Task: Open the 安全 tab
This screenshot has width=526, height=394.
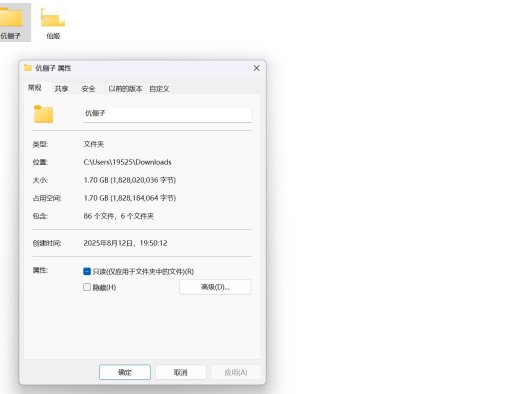Action: [88, 89]
